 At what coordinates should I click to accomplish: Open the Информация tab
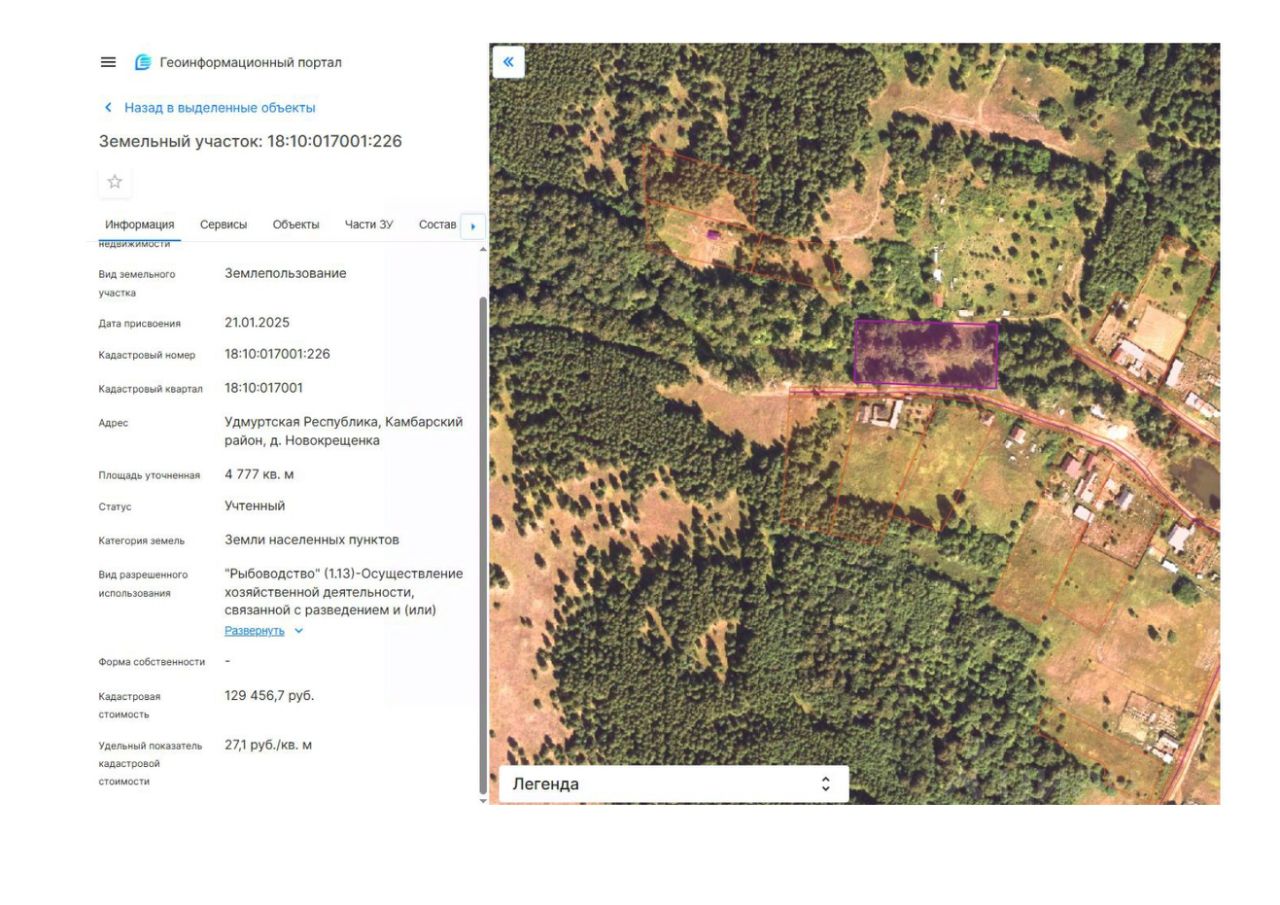pyautogui.click(x=140, y=224)
